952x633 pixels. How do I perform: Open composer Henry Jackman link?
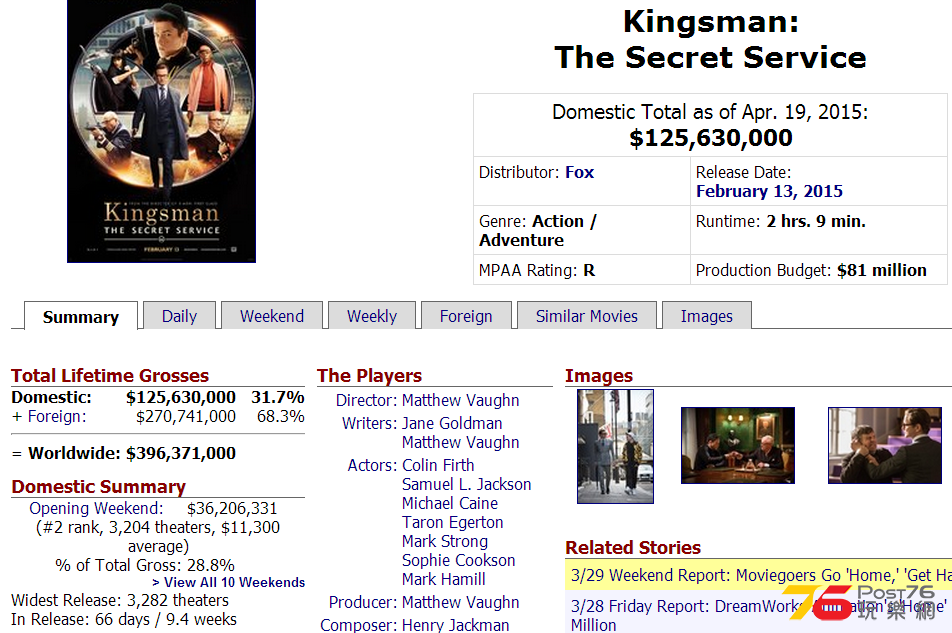[x=455, y=625]
